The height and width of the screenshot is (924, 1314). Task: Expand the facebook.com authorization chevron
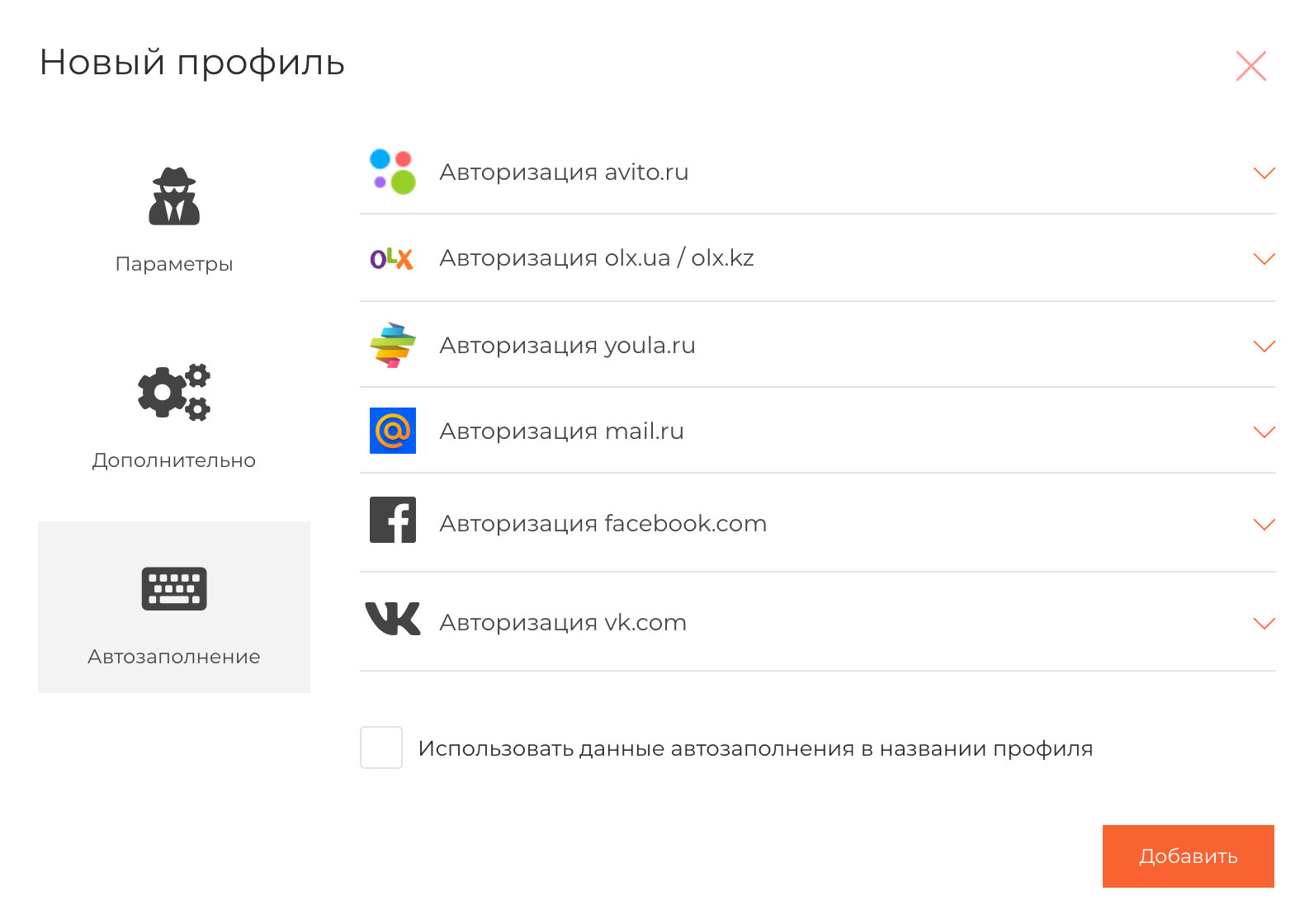pyautogui.click(x=1264, y=525)
